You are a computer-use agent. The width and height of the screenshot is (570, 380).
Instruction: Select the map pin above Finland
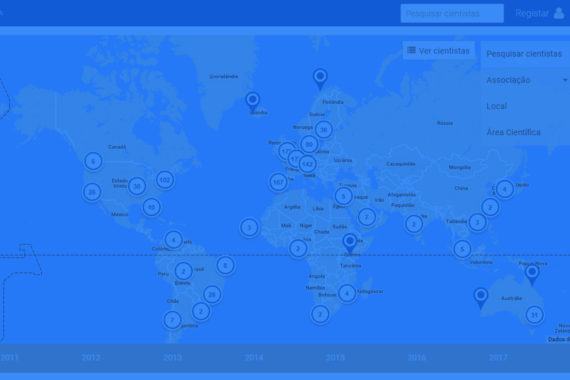click(x=320, y=79)
